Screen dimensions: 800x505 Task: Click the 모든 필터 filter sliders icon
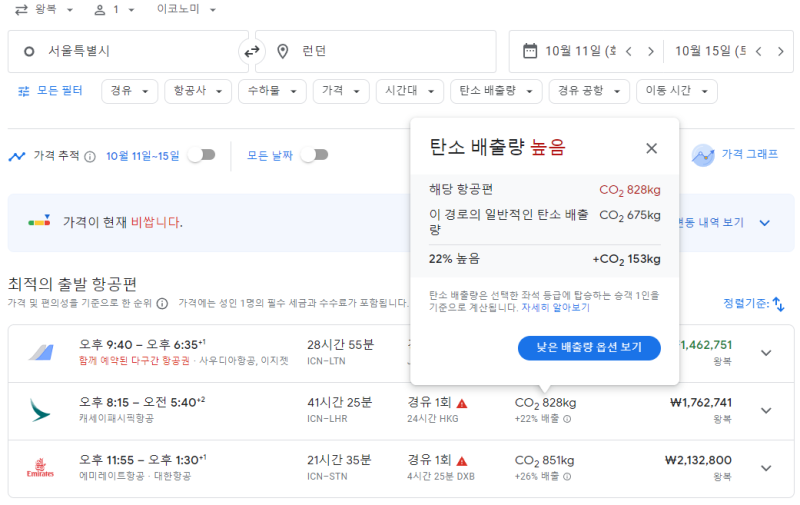pos(23,91)
